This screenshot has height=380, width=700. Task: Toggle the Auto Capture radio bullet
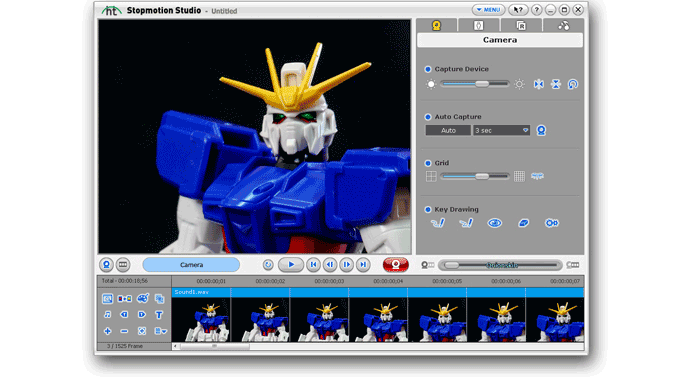point(428,117)
